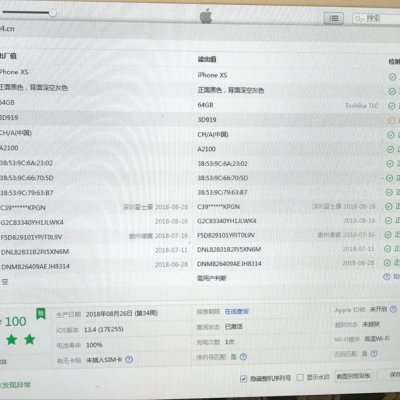The height and width of the screenshot is (400, 400).
Task: Click the magnifier icon in the search box
Action: [359, 19]
